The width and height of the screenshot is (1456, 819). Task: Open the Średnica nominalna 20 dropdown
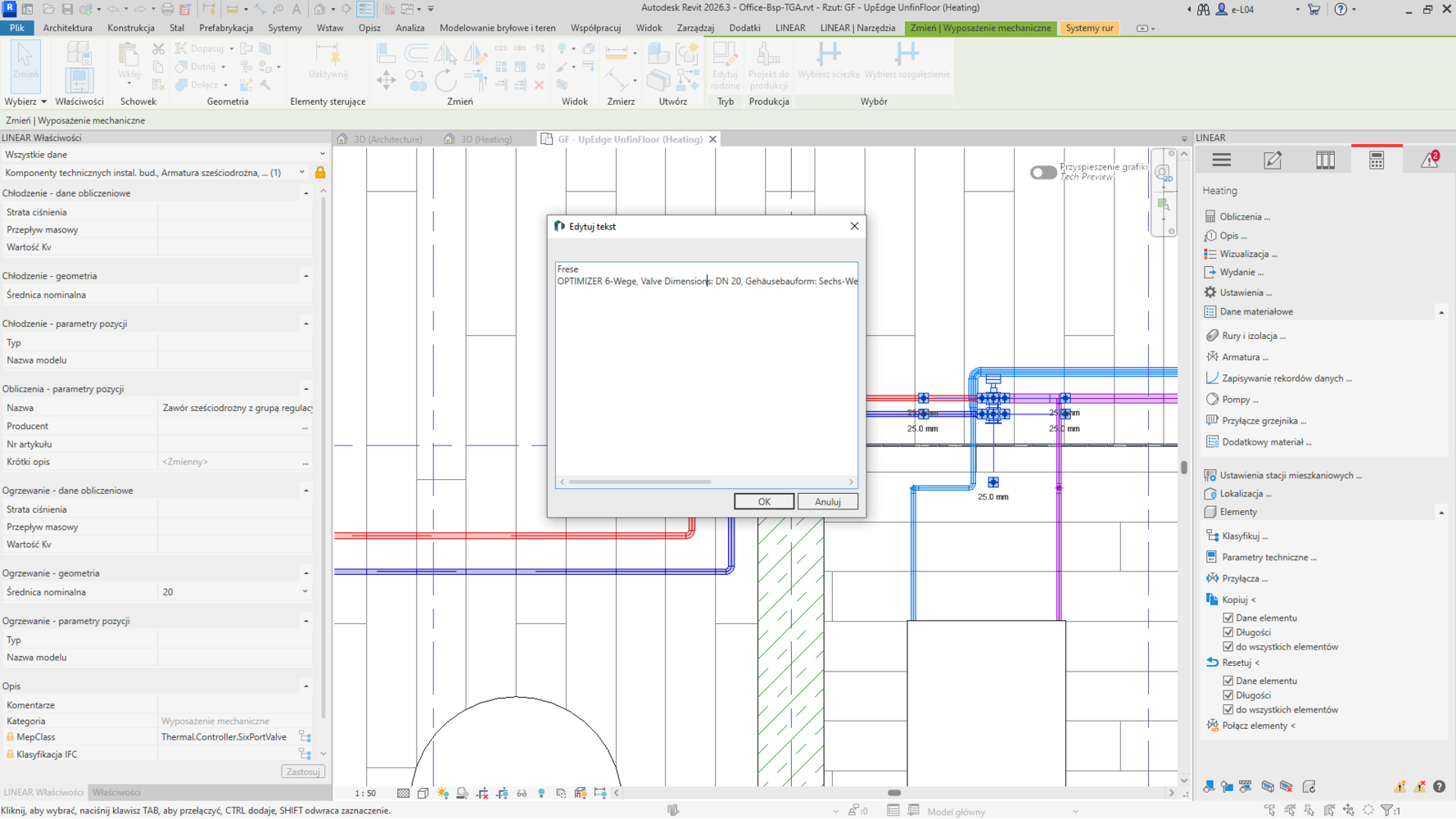pos(305,591)
